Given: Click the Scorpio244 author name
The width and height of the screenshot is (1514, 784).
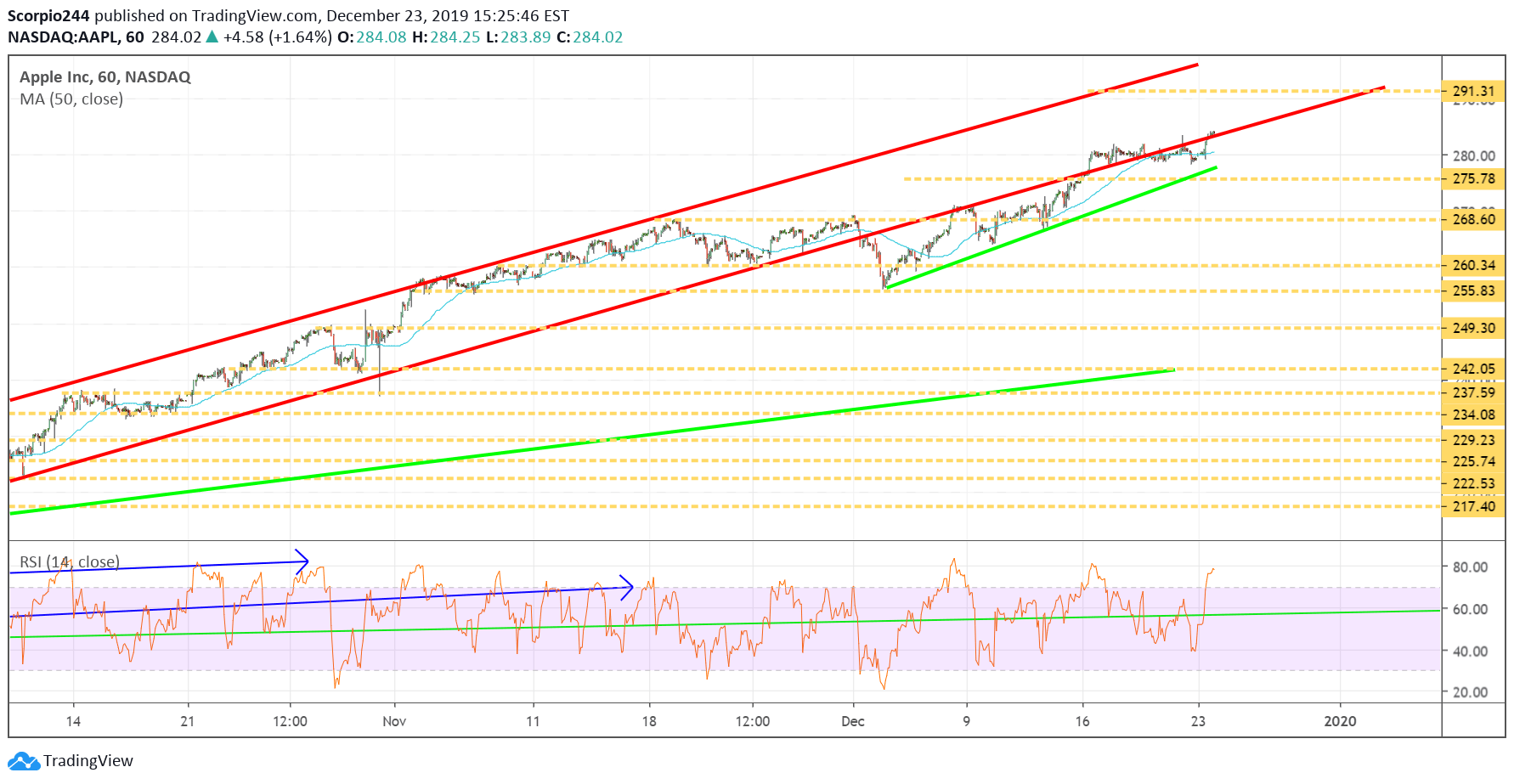Looking at the screenshot, I should (48, 16).
